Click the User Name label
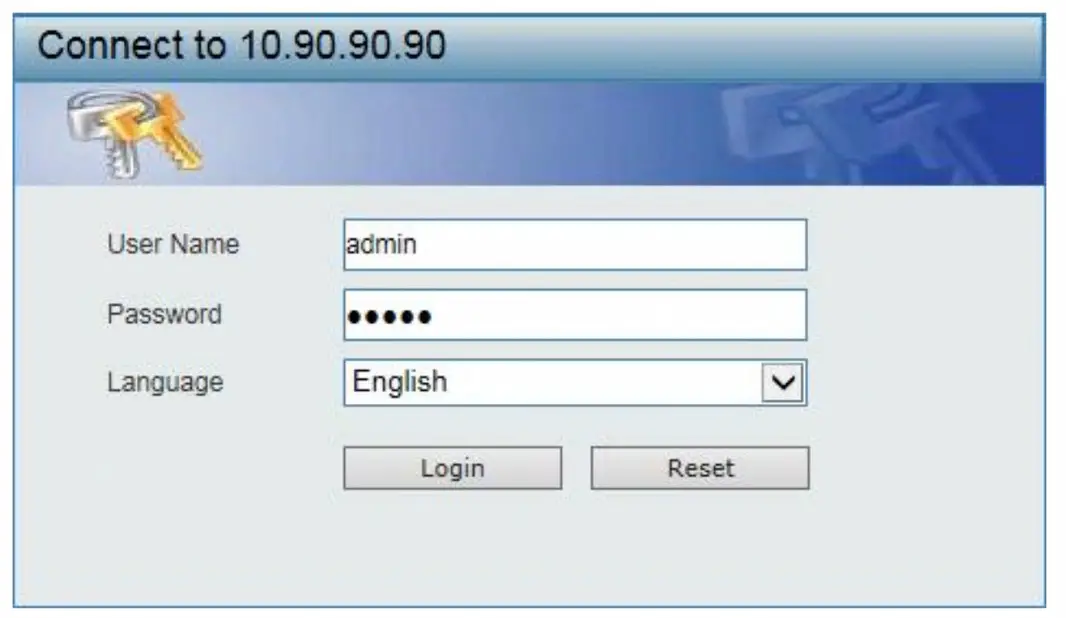The width and height of the screenshot is (1066, 618). 172,241
